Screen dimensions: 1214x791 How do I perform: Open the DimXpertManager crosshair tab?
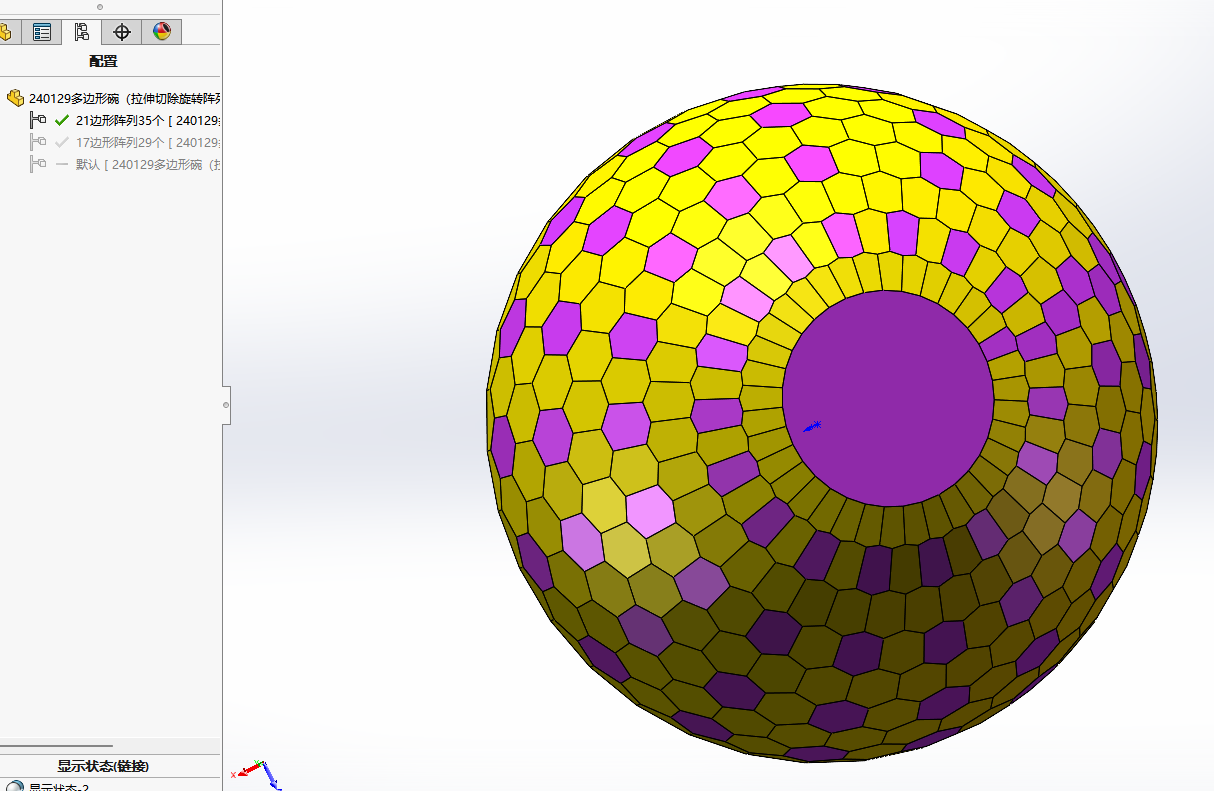coord(122,32)
